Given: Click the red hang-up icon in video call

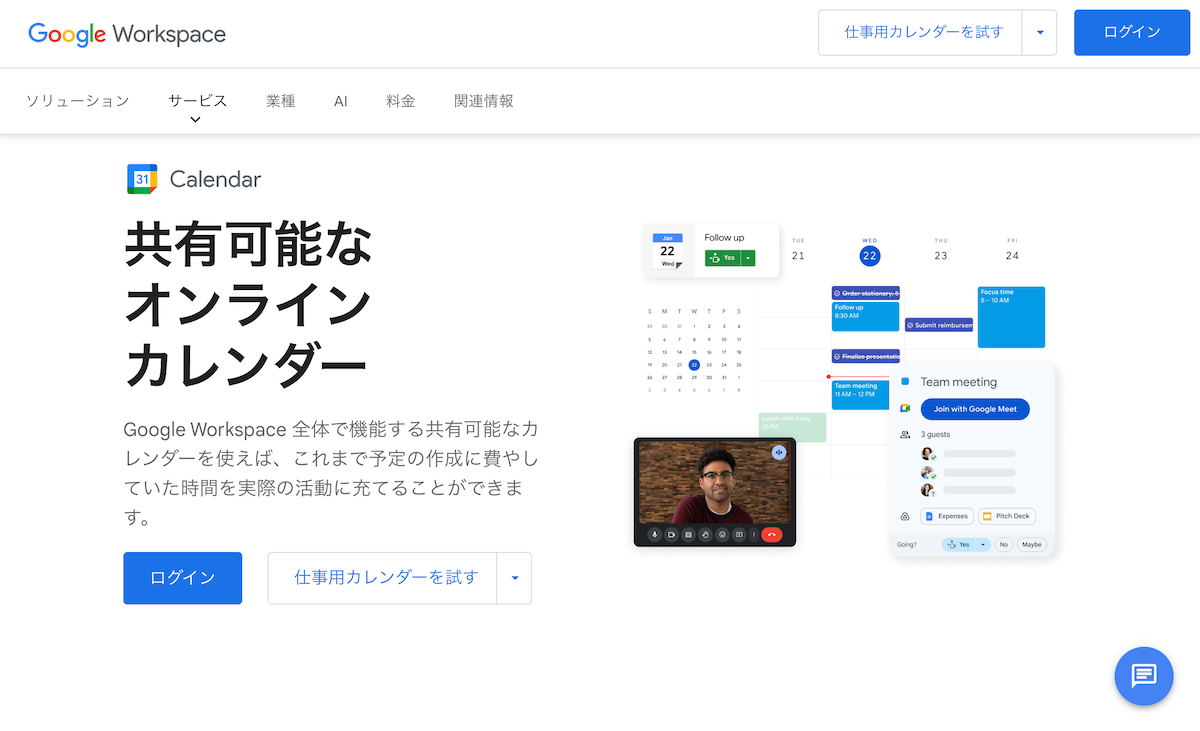Looking at the screenshot, I should point(770,534).
